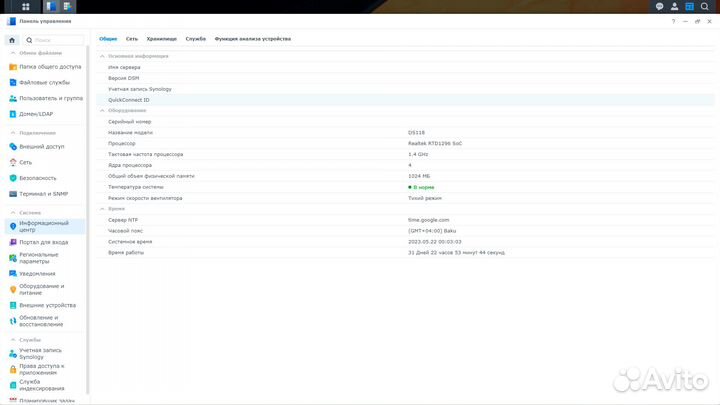Select the Control Panel taskbar icon
The width and height of the screenshot is (720, 405).
(x=51, y=6)
